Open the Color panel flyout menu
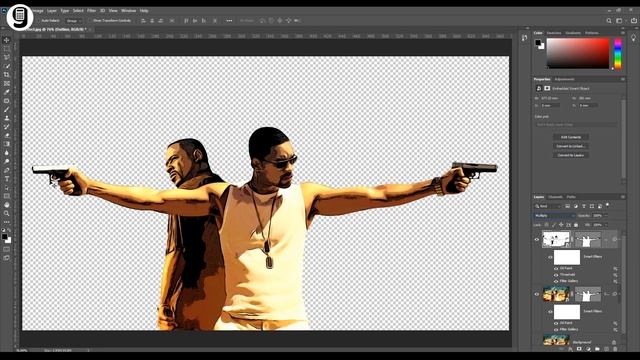Image resolution: width=640 pixels, height=360 pixels. point(623,33)
